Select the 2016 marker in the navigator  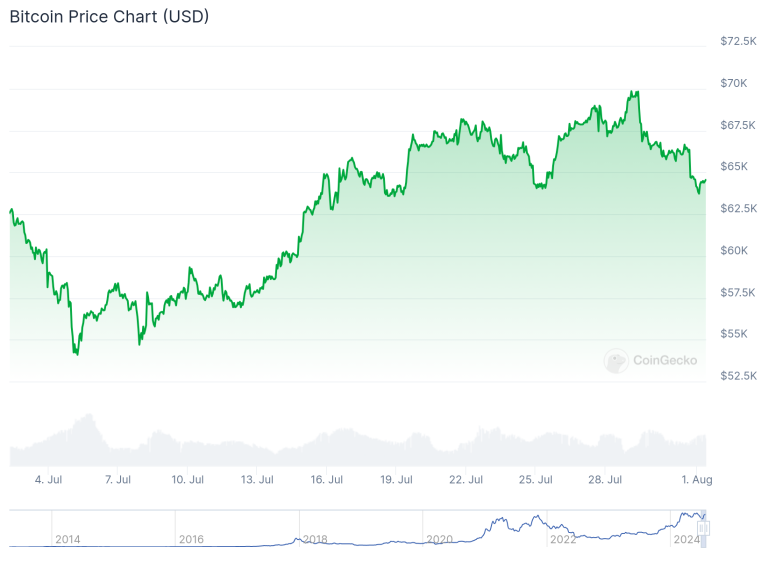(191, 539)
